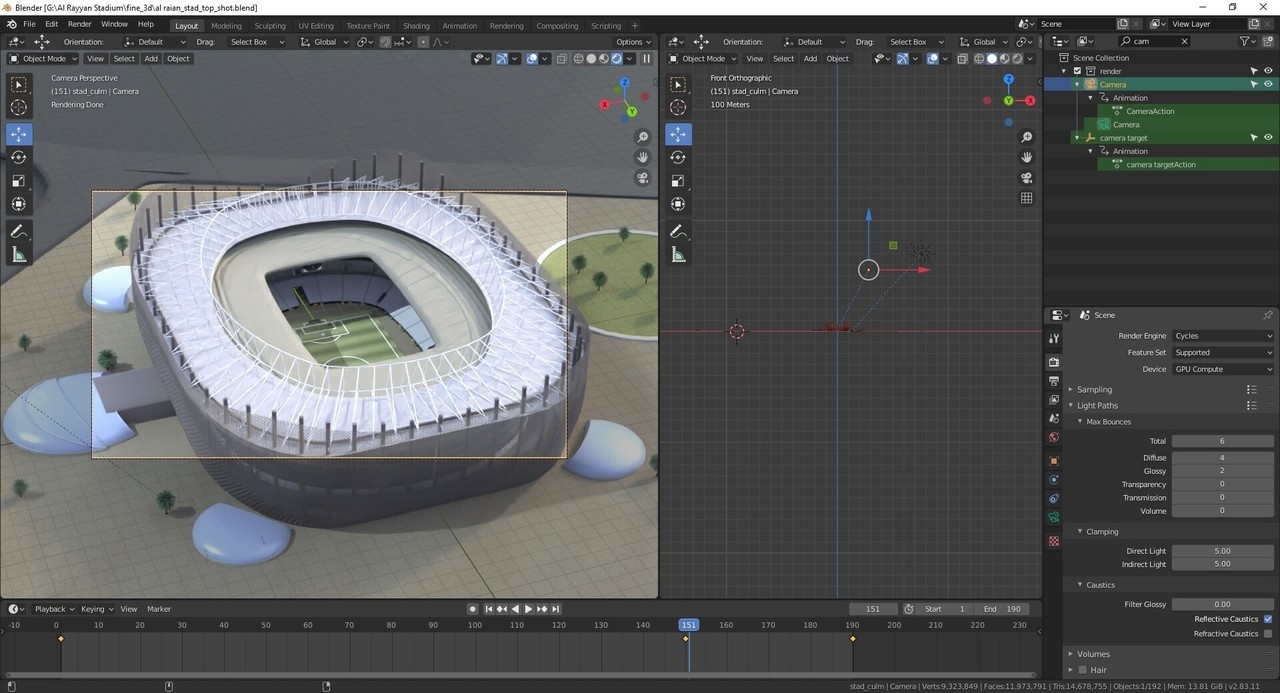Toggle selectability of camera target in the outliner
The image size is (1280, 693).
(1253, 138)
